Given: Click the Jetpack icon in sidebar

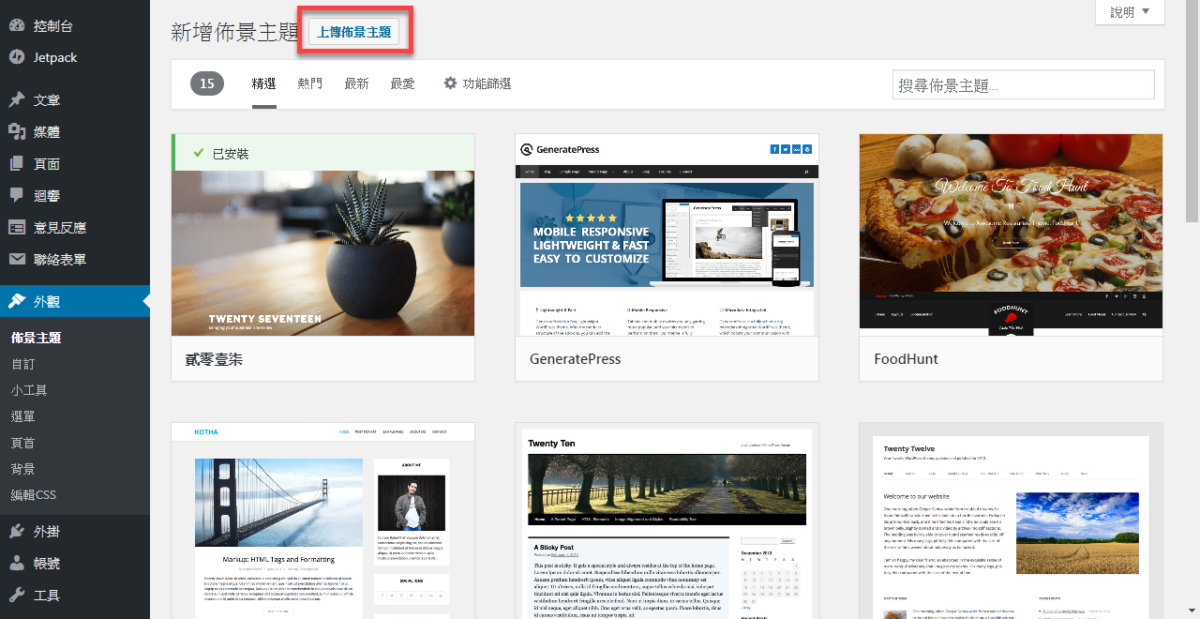Looking at the screenshot, I should (16, 57).
